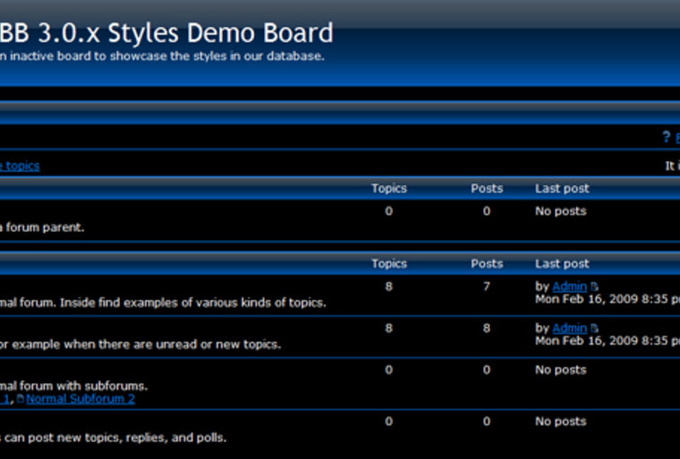Click the date 'Mon Feb 16, 2009' in the 7-posts row
The width and height of the screenshot is (680, 459).
(x=584, y=299)
